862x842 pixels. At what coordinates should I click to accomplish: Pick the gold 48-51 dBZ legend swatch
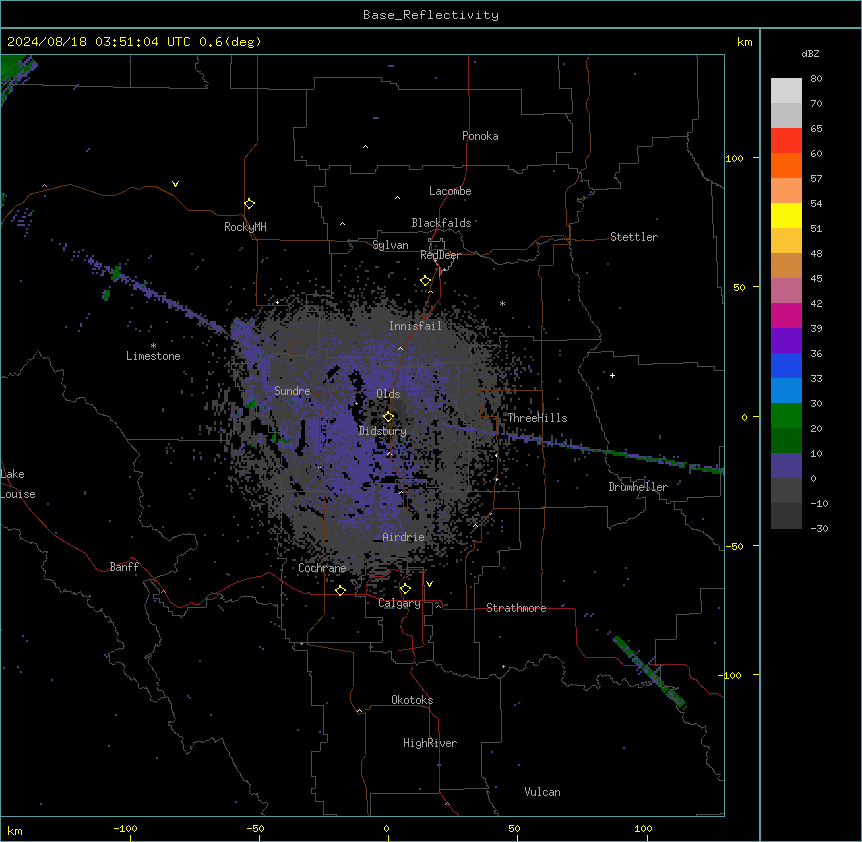(786, 241)
